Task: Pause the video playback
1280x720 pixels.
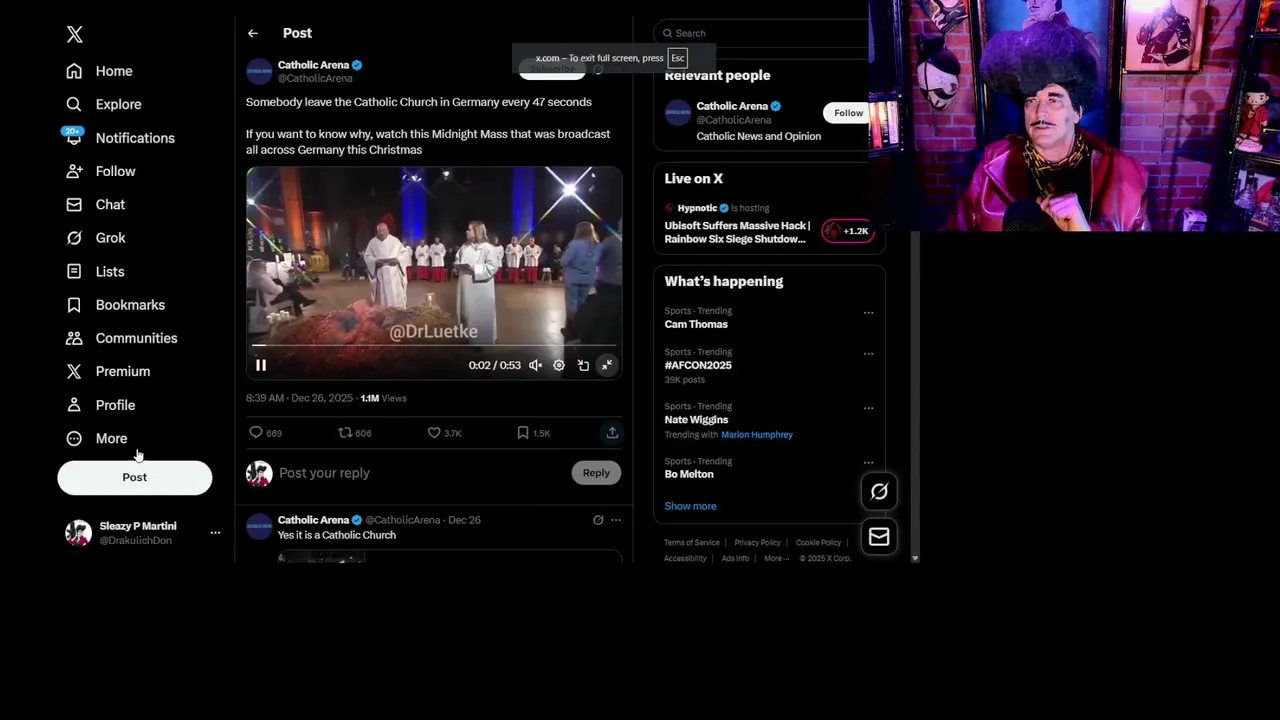Action: (x=261, y=365)
